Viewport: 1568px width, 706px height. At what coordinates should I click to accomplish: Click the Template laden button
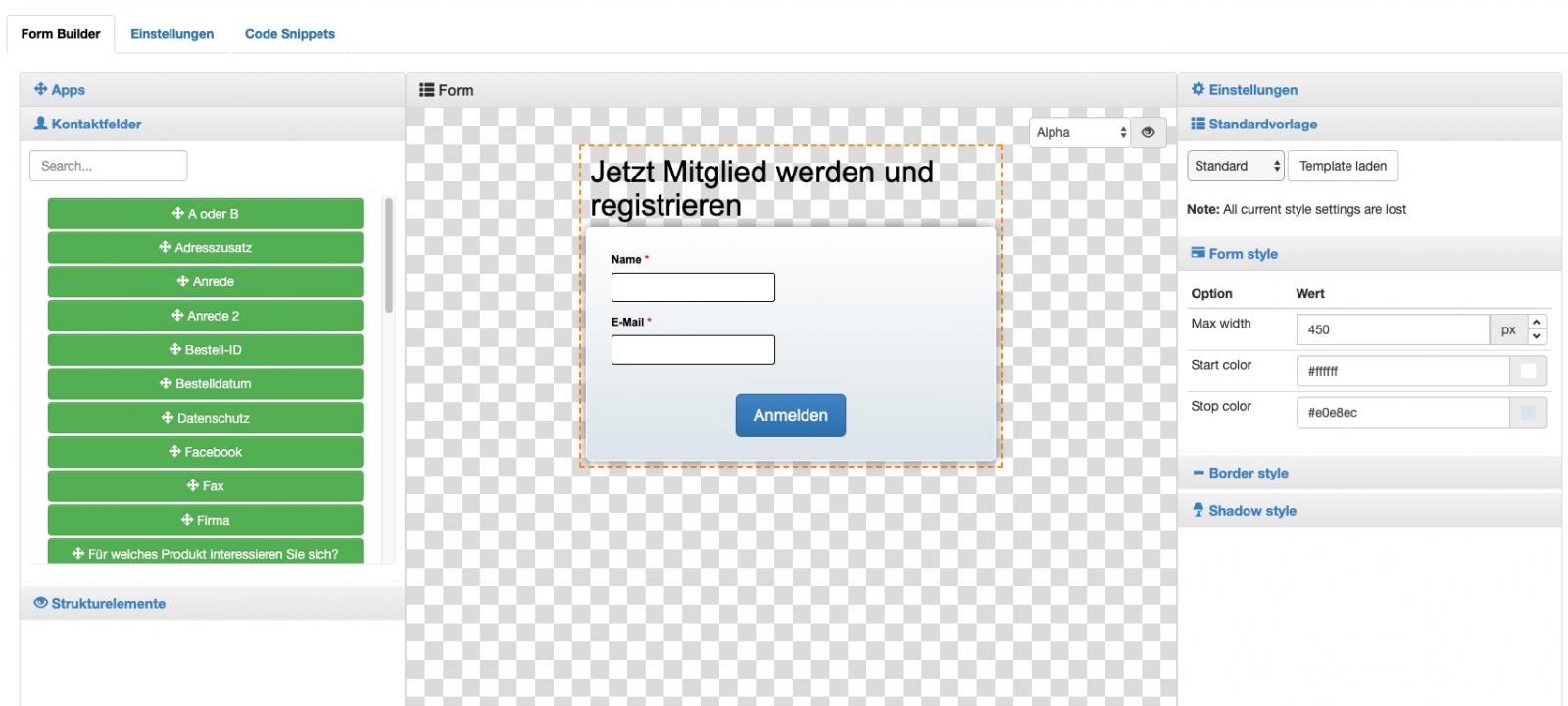click(1343, 166)
